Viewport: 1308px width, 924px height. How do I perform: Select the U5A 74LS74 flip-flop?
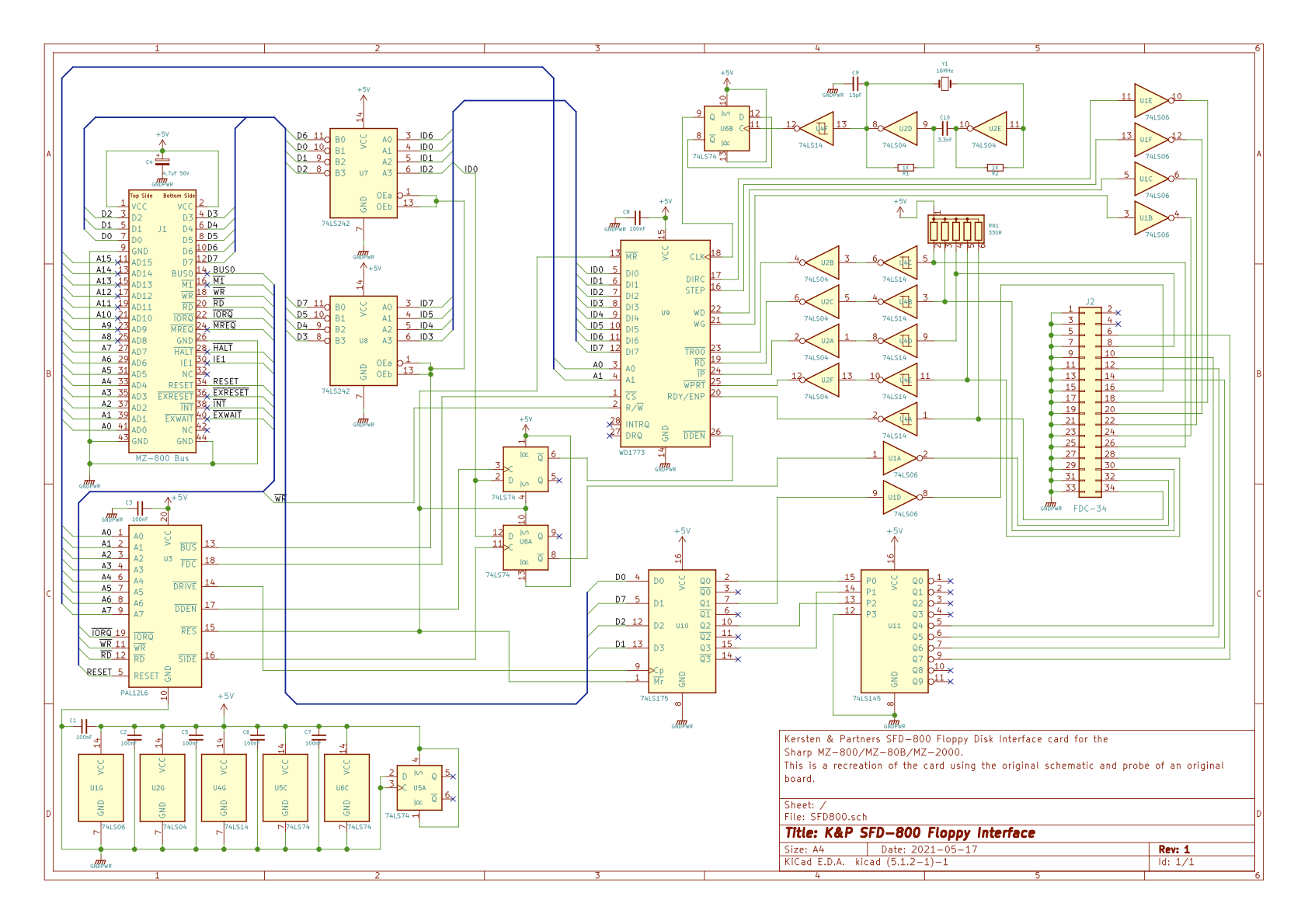(419, 787)
